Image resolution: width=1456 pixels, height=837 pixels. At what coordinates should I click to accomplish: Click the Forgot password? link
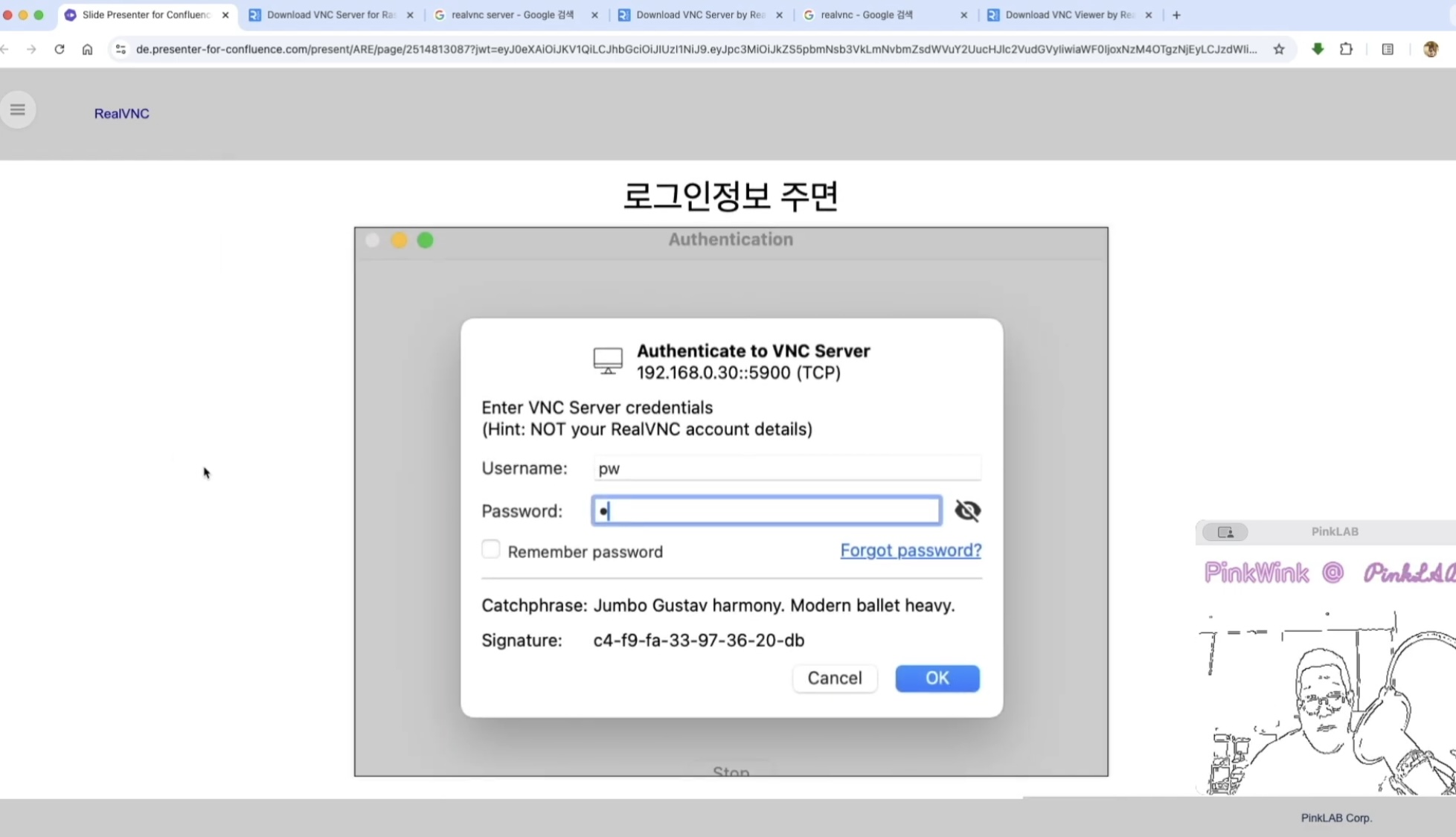[911, 551]
